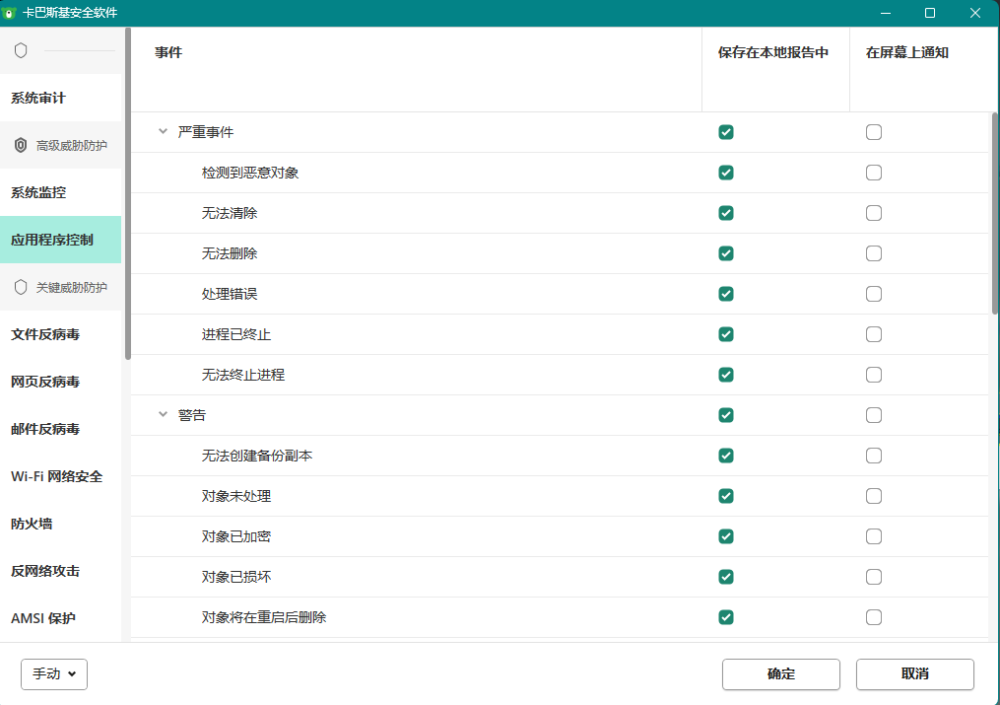The height and width of the screenshot is (705, 1000).
Task: Tick on-screen notification for 严重事件 group
Action: click(x=874, y=132)
